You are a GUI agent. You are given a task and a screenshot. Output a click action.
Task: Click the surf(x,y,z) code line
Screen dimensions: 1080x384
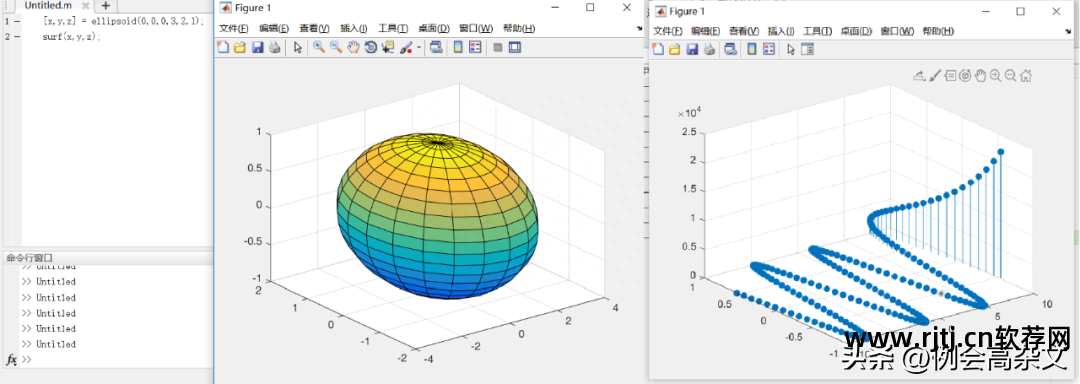pos(71,36)
